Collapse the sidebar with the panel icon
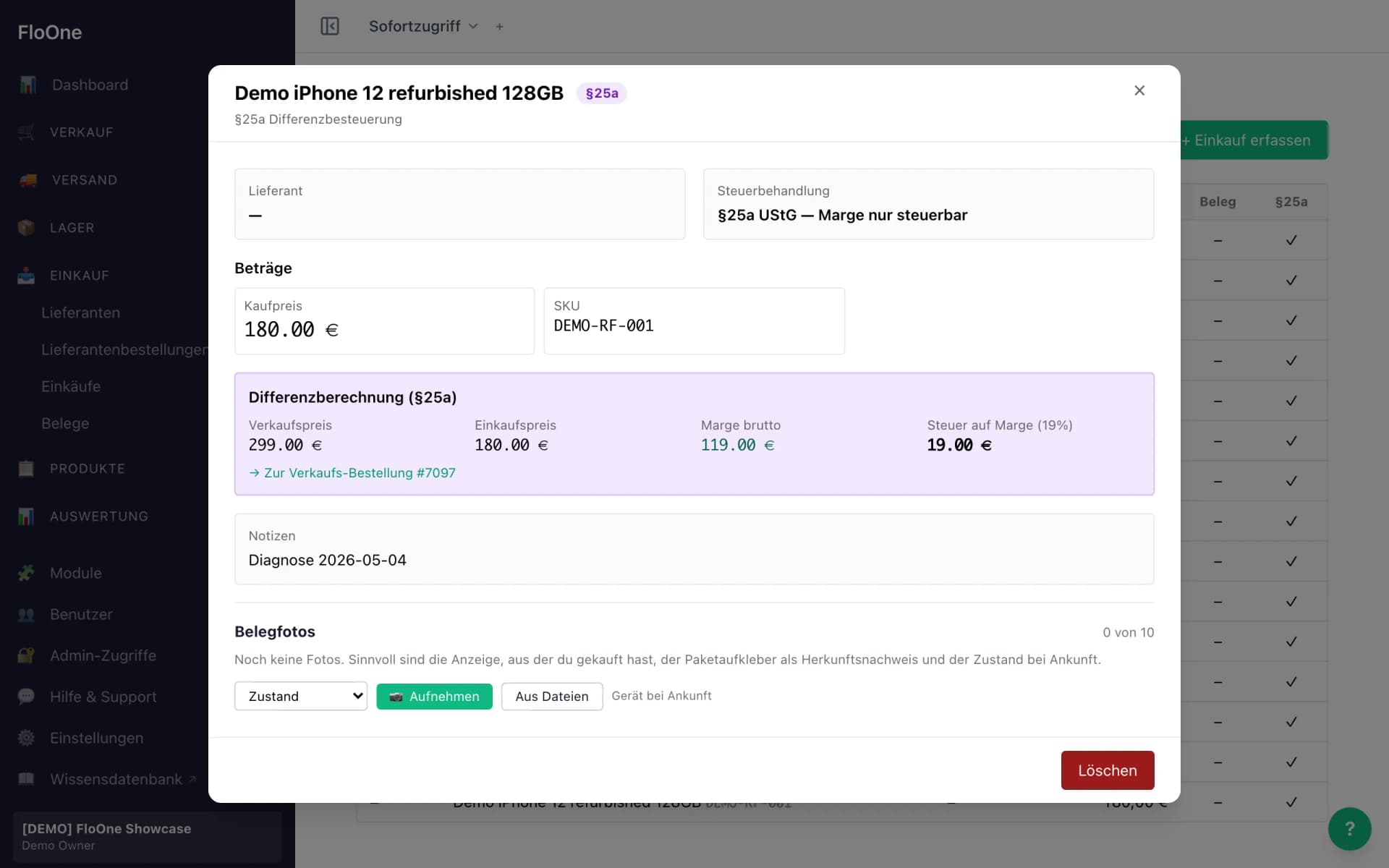Image resolution: width=1389 pixels, height=868 pixels. (x=330, y=26)
